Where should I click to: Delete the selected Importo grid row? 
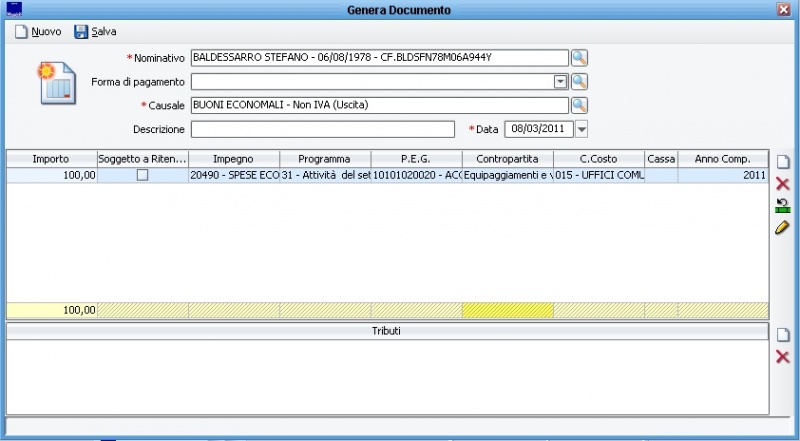(x=783, y=184)
